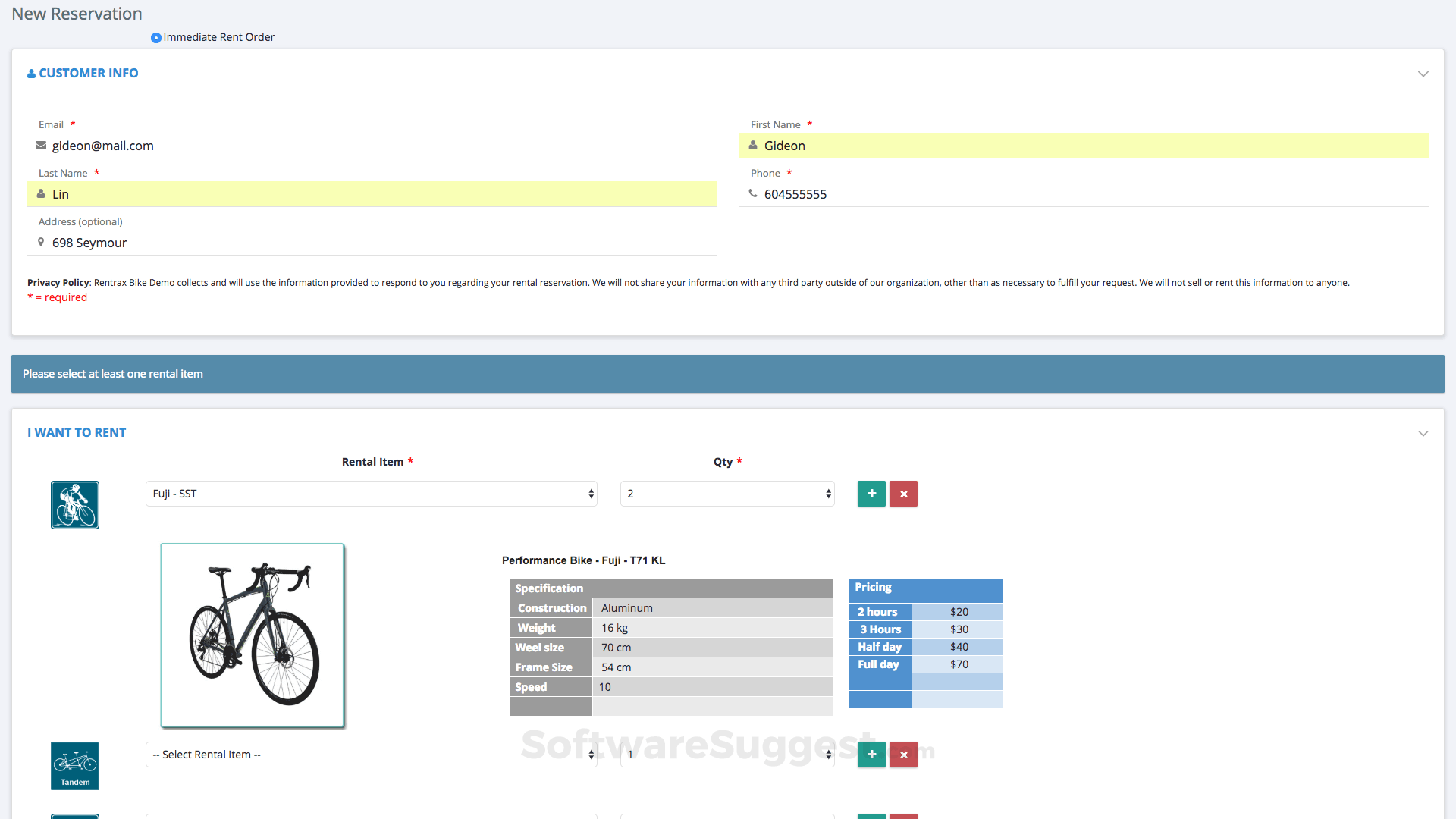
Task: Open the Fuji - SST rental item dropdown
Action: tap(371, 494)
